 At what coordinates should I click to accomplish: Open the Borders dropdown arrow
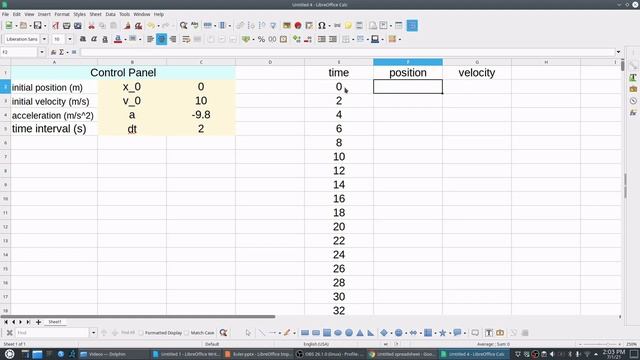pyautogui.click(x=353, y=39)
